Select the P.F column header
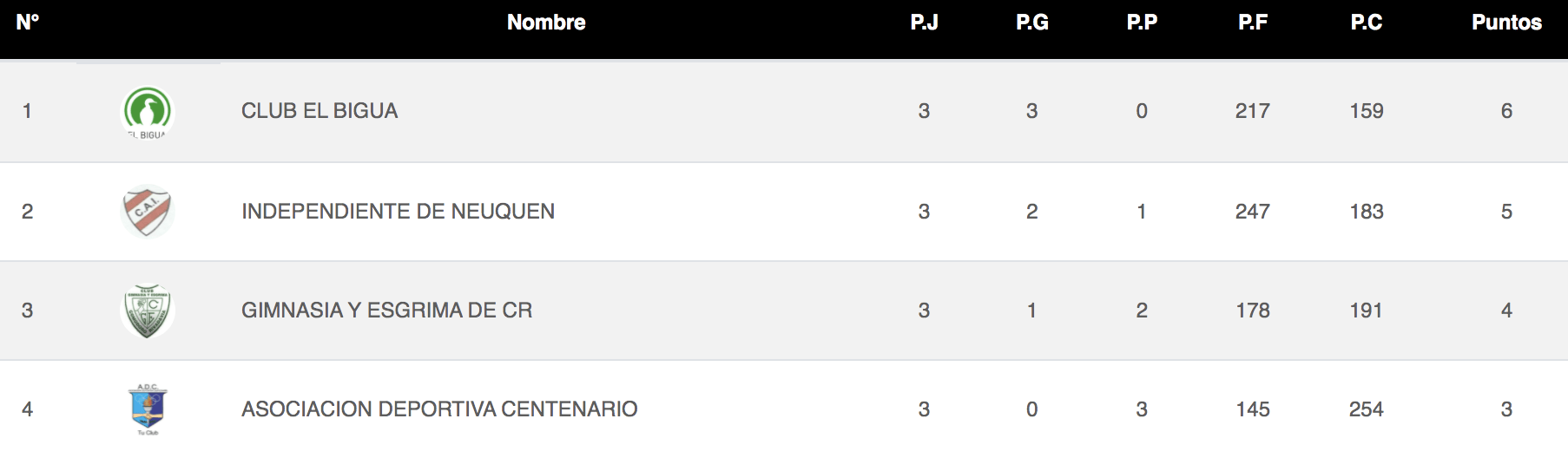This screenshot has height=458, width=1568. [x=1253, y=23]
